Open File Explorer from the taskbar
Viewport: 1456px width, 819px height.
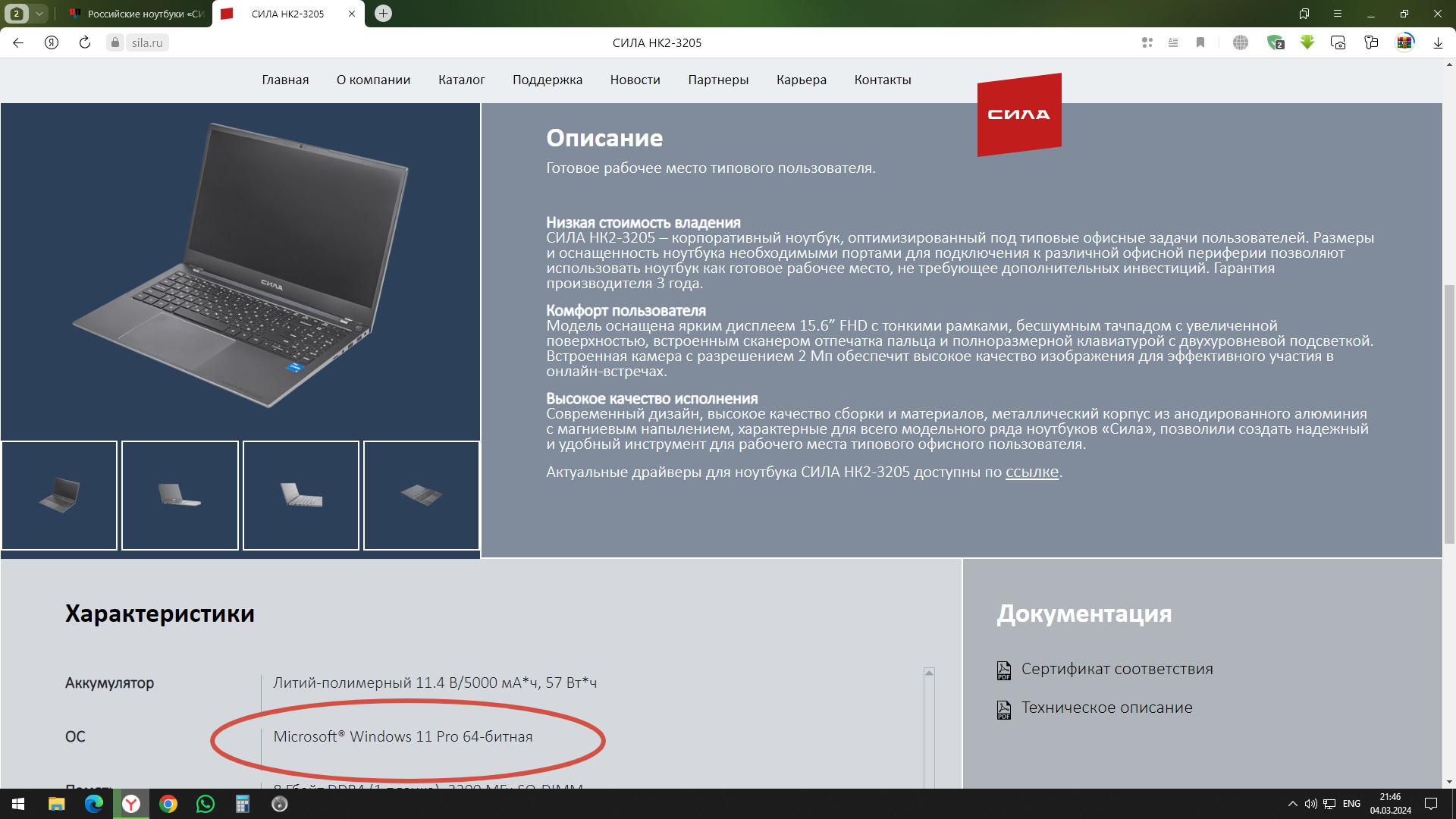(56, 804)
